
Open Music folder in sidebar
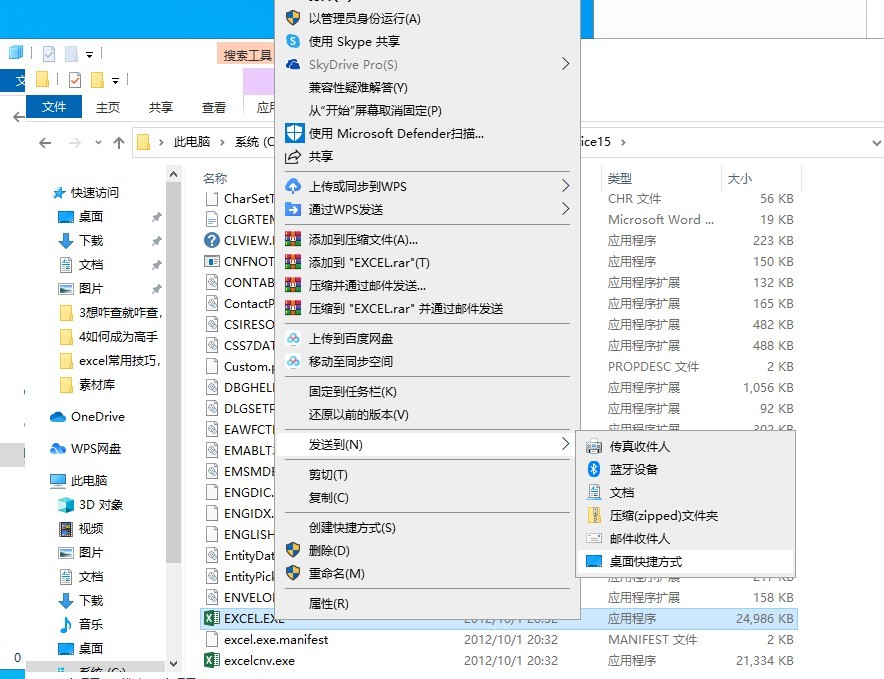pos(91,624)
